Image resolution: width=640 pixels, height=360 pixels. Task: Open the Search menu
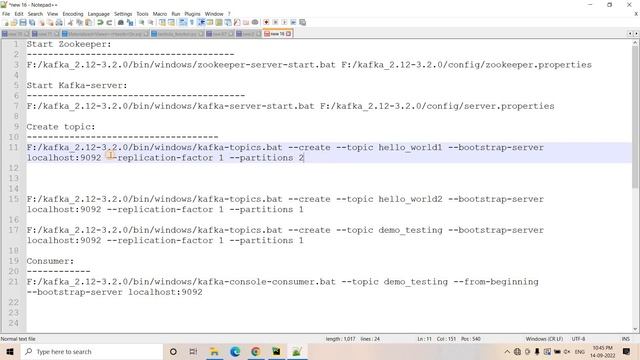tap(35, 14)
